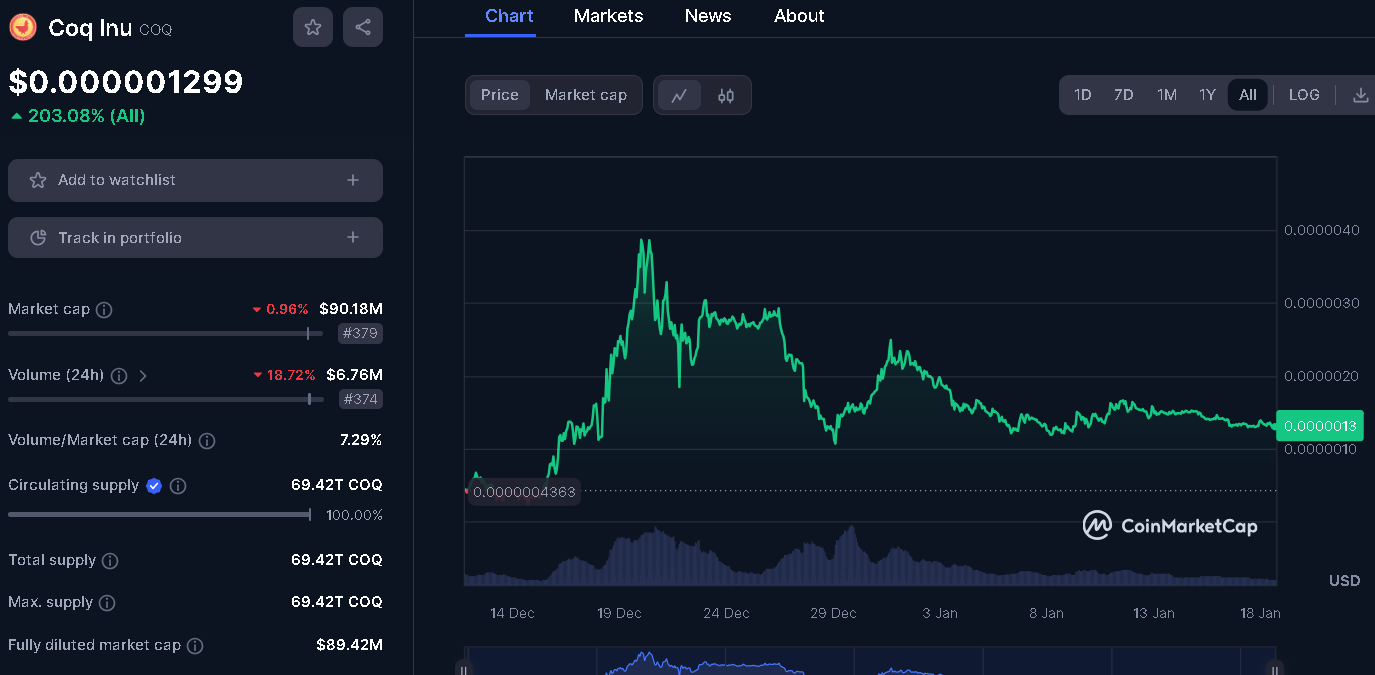1375x675 pixels.
Task: Set chart range to 1D
Action: click(1083, 95)
